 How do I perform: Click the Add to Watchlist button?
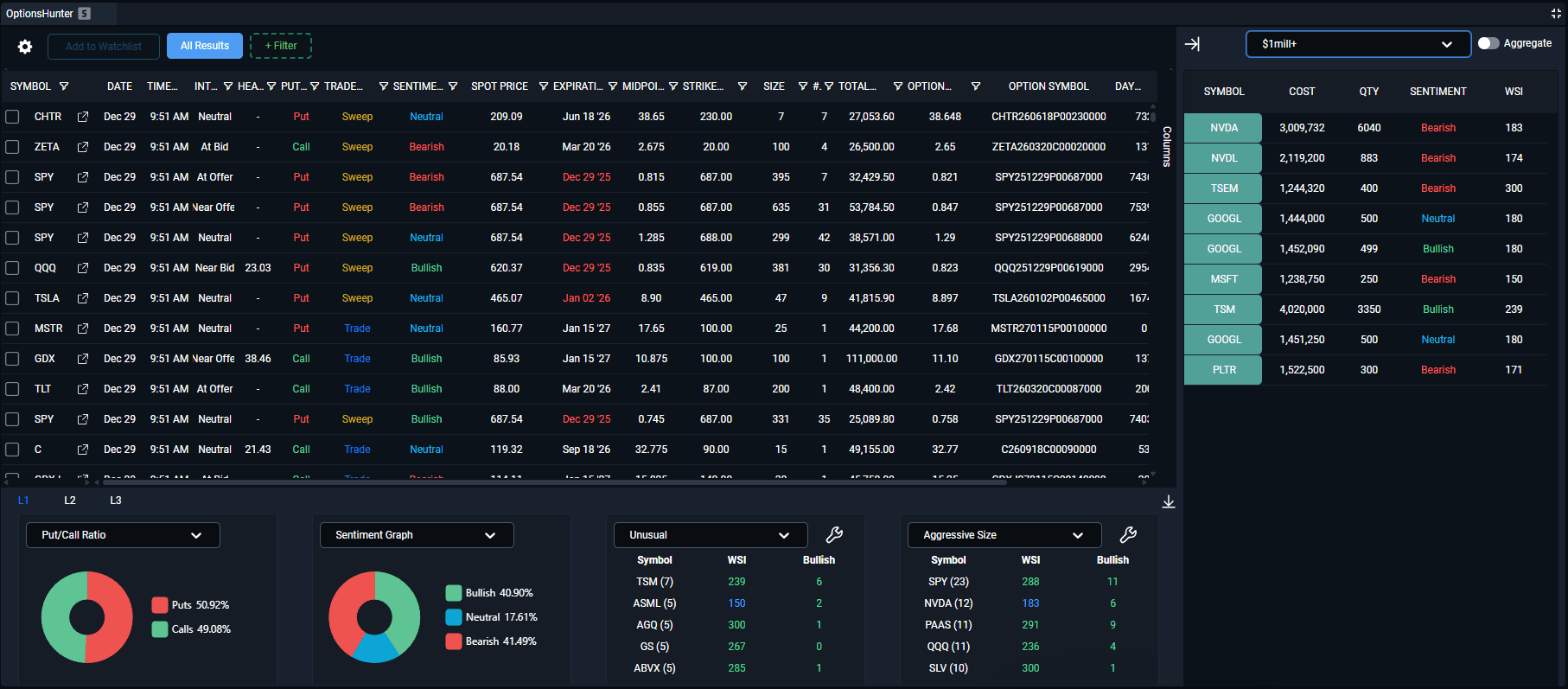104,47
